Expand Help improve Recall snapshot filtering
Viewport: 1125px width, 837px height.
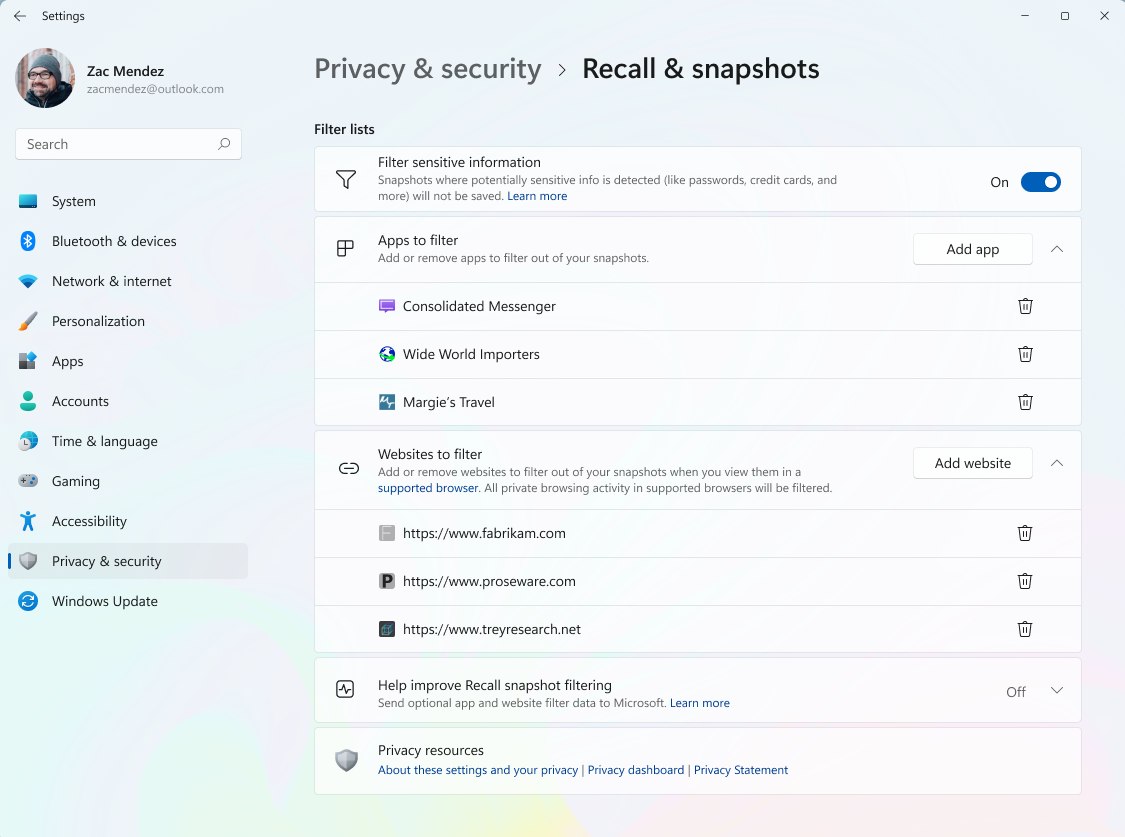(x=1057, y=691)
